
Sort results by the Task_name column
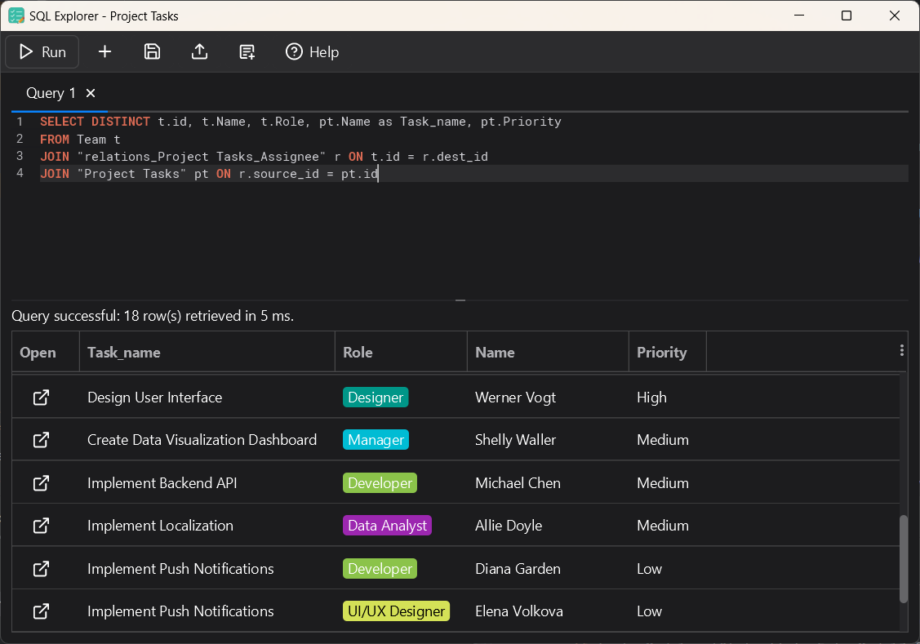pyautogui.click(x=120, y=352)
